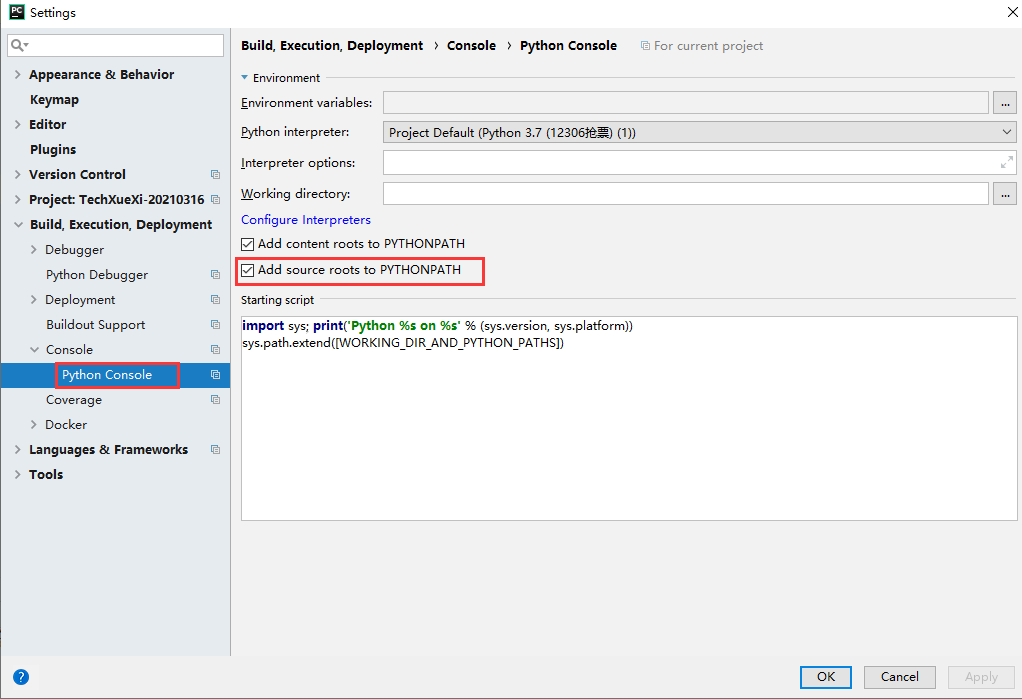Toggle Add source roots to PYTHONPATH
This screenshot has width=1022, height=699.
click(248, 271)
